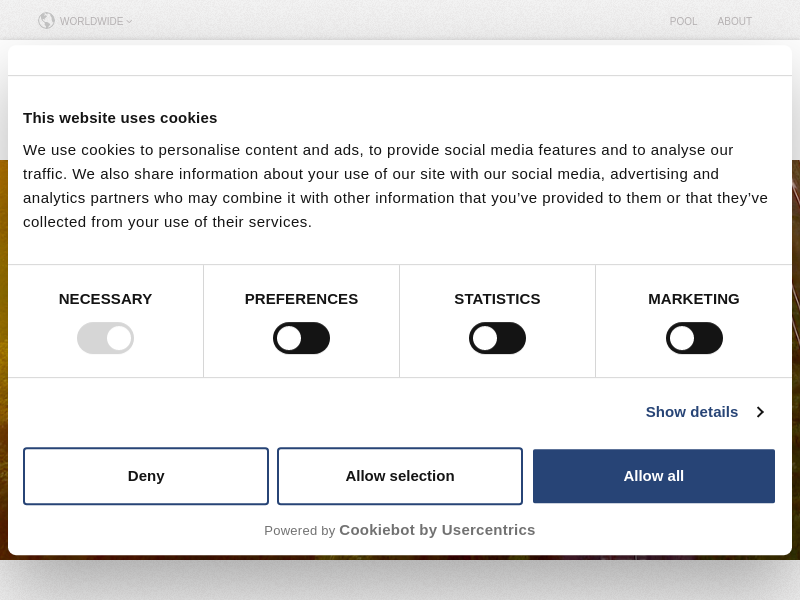The height and width of the screenshot is (600, 800).
Task: Turn on the Statistics cookies switch
Action: coord(497,338)
